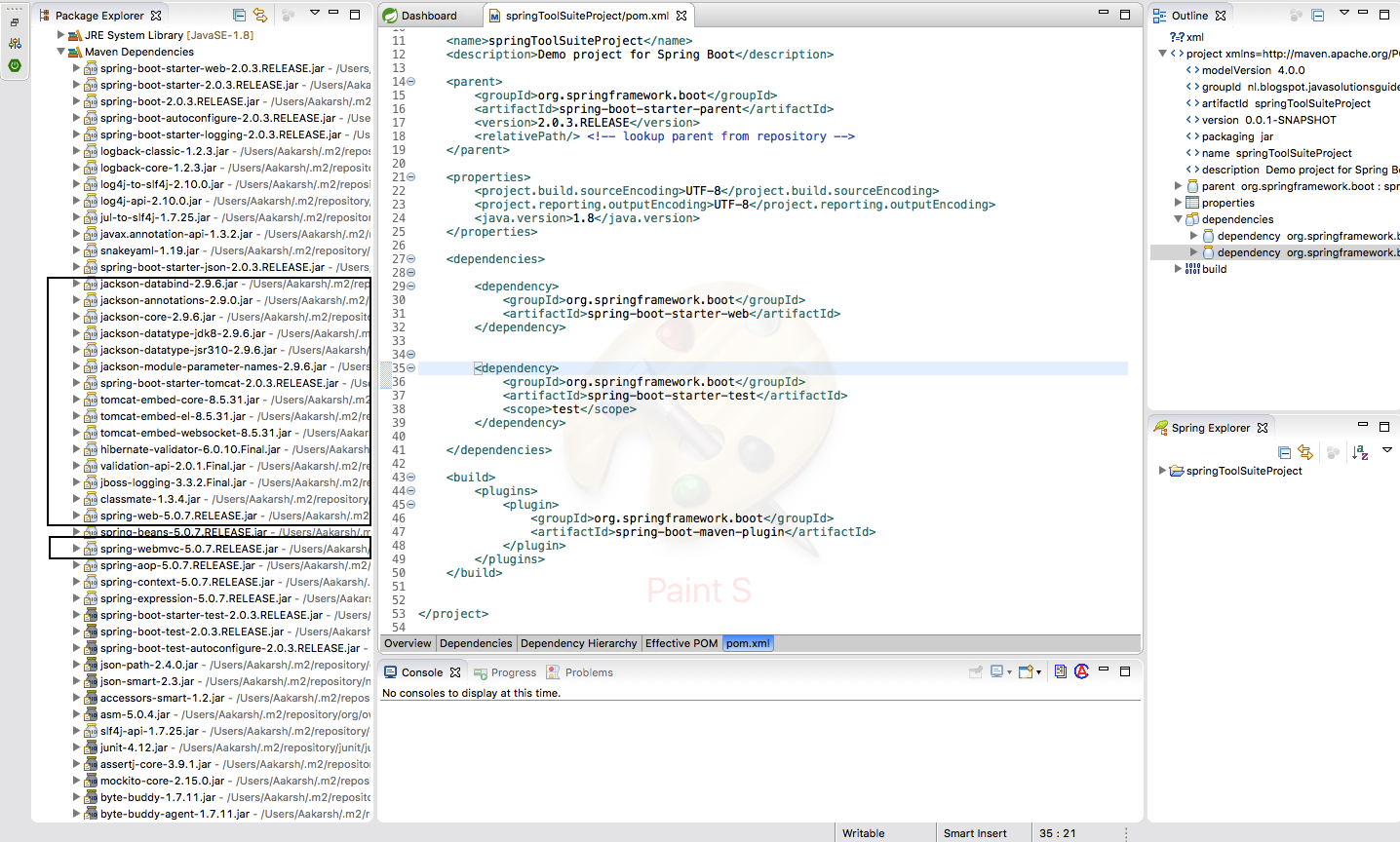Collapse all in Package Explorer
1400x842 pixels.
click(x=240, y=15)
